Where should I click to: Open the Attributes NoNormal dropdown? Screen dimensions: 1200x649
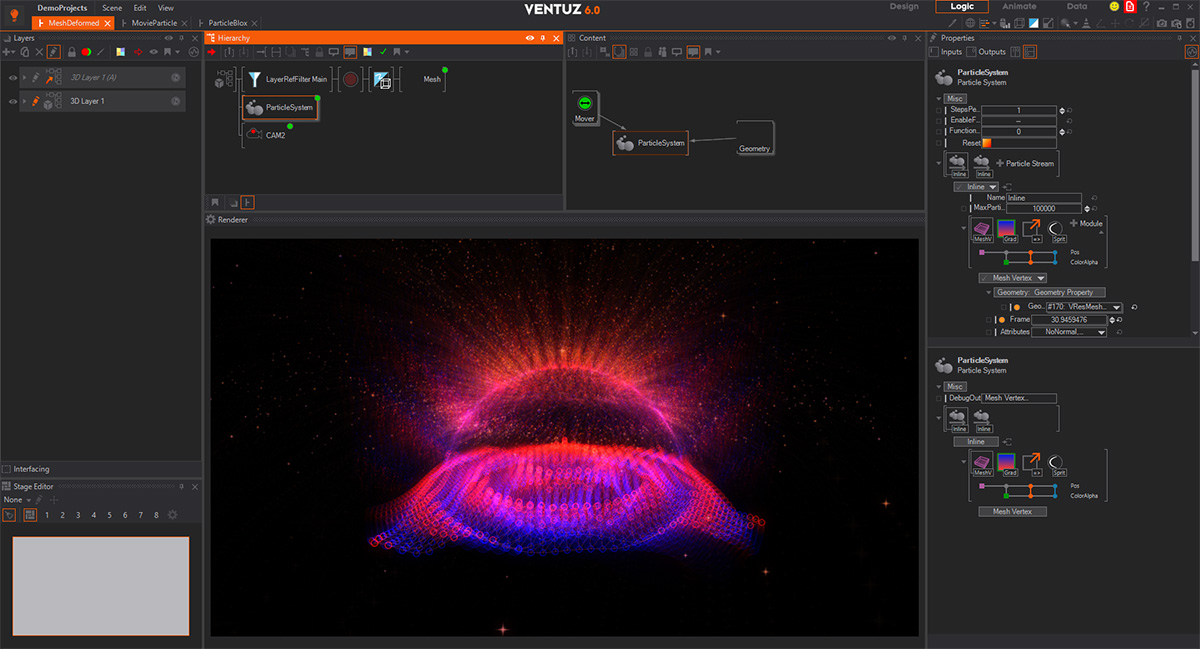point(1069,332)
